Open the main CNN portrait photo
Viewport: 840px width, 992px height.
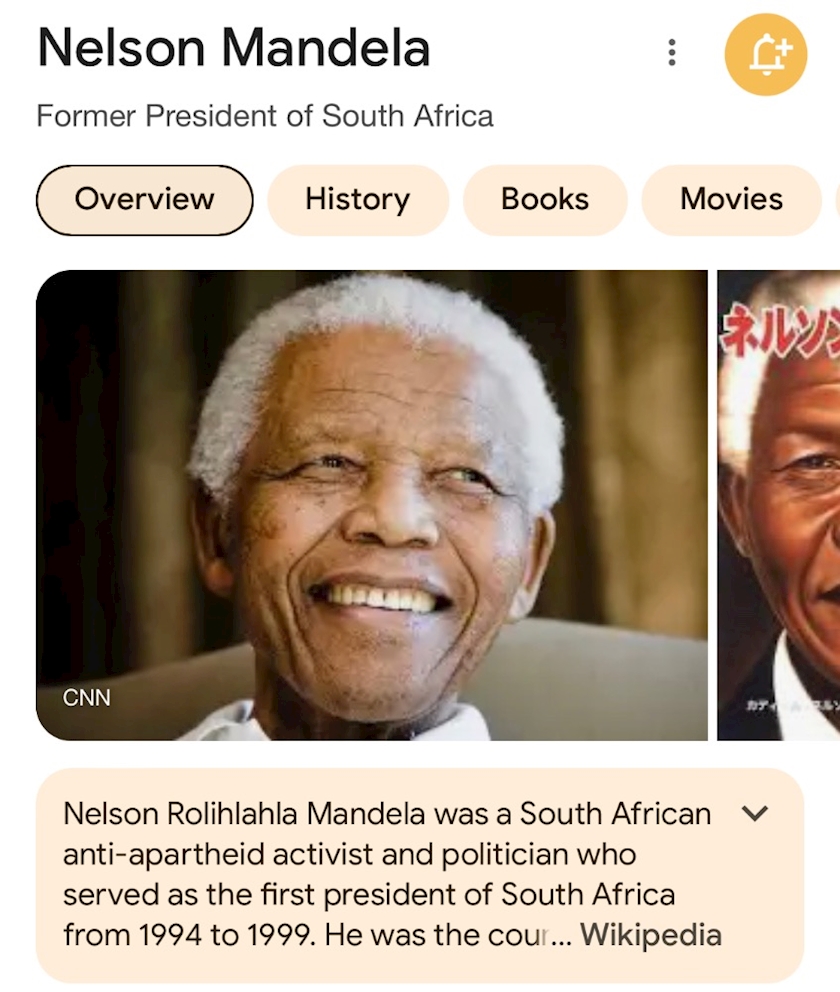click(371, 505)
